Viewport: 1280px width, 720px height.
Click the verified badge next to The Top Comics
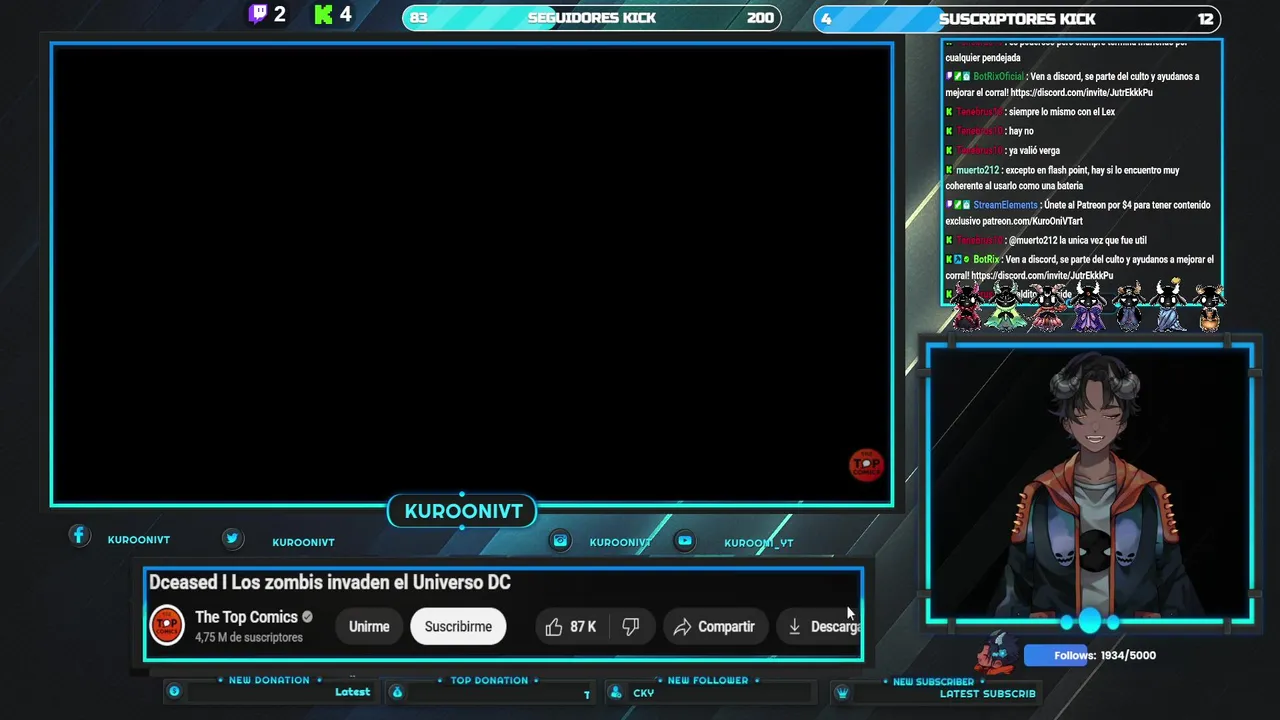point(308,617)
